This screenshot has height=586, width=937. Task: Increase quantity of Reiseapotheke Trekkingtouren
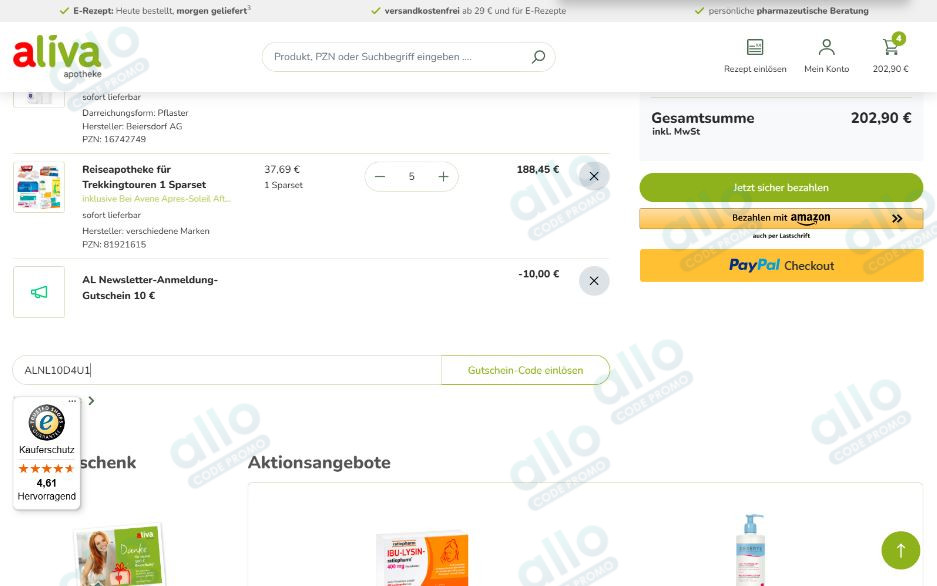pyautogui.click(x=443, y=176)
